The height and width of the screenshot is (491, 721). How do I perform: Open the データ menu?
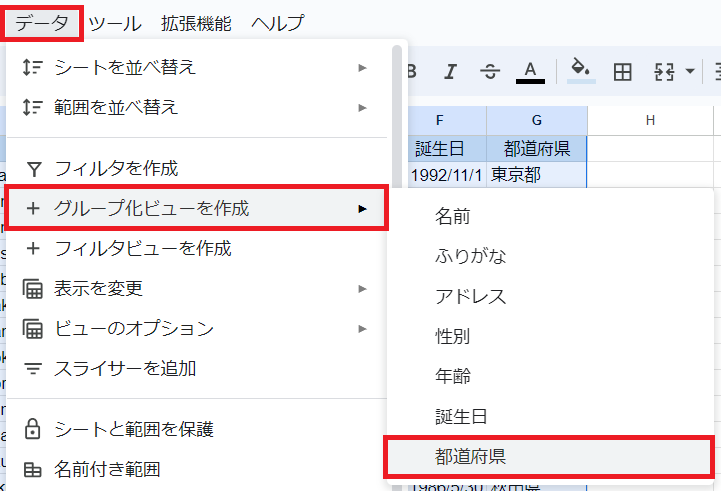(x=42, y=23)
